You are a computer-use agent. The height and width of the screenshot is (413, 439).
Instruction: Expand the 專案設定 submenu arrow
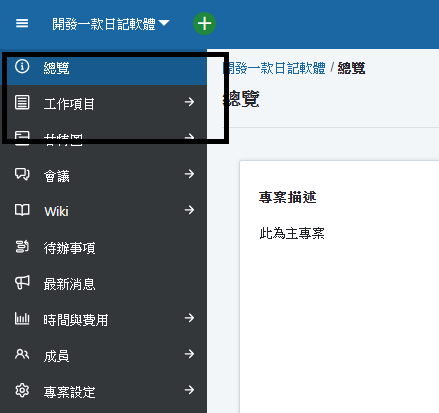point(189,390)
